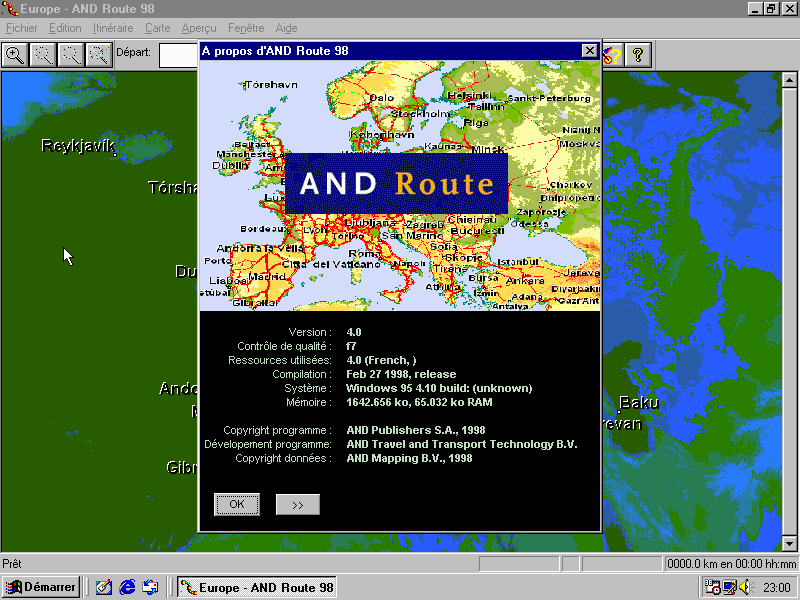Screen dimensions: 800x600
Task: Click the AND Route logo banner
Action: point(396,183)
